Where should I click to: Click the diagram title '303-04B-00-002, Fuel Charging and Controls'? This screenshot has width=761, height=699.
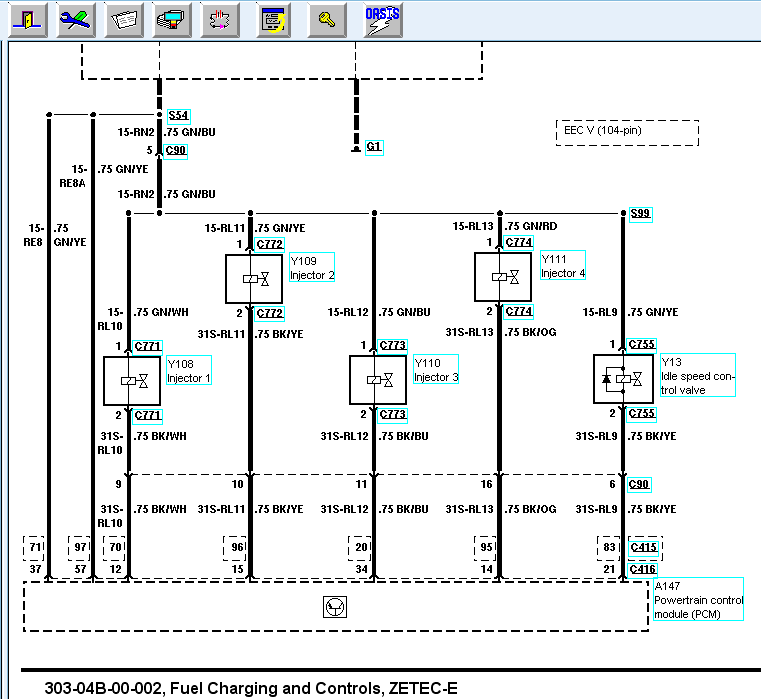pos(251,688)
